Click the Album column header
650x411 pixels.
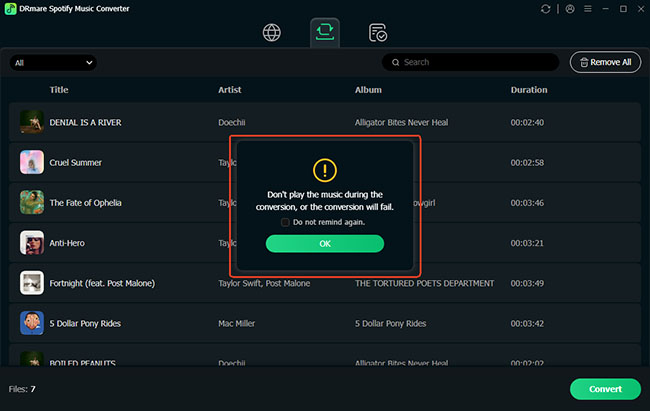tap(368, 90)
